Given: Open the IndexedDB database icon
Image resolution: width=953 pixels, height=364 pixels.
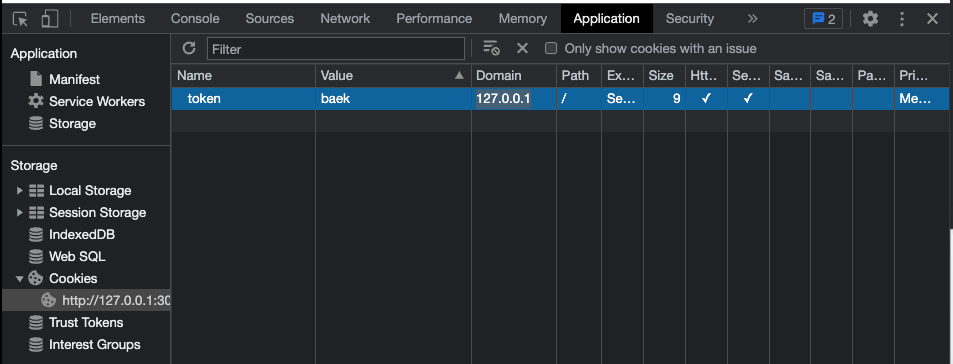Looking at the screenshot, I should [36, 235].
